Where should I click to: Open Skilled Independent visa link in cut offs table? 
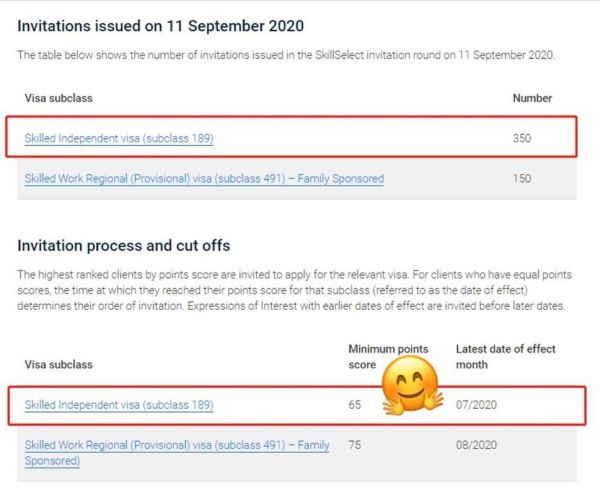(x=118, y=405)
